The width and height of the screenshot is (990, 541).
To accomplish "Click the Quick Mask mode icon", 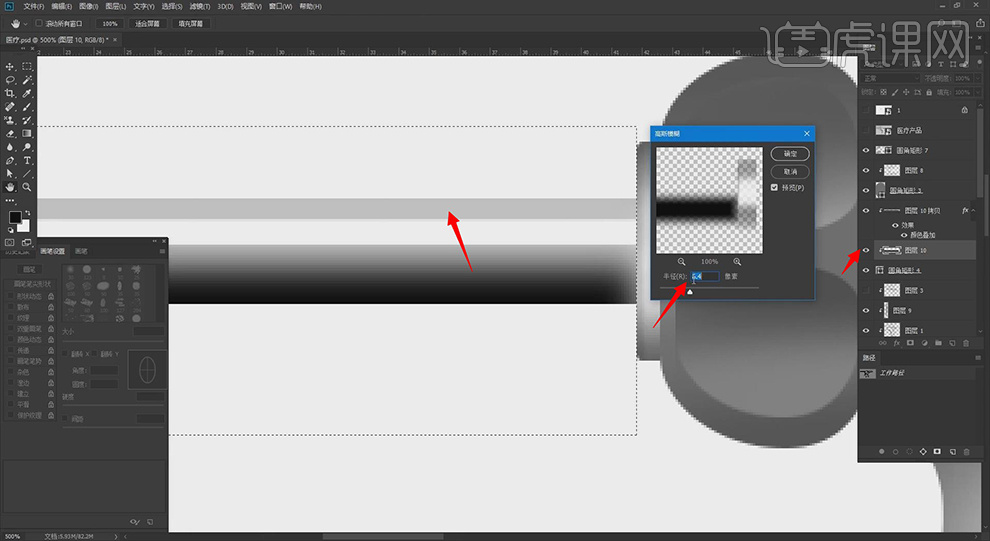I will coord(9,242).
